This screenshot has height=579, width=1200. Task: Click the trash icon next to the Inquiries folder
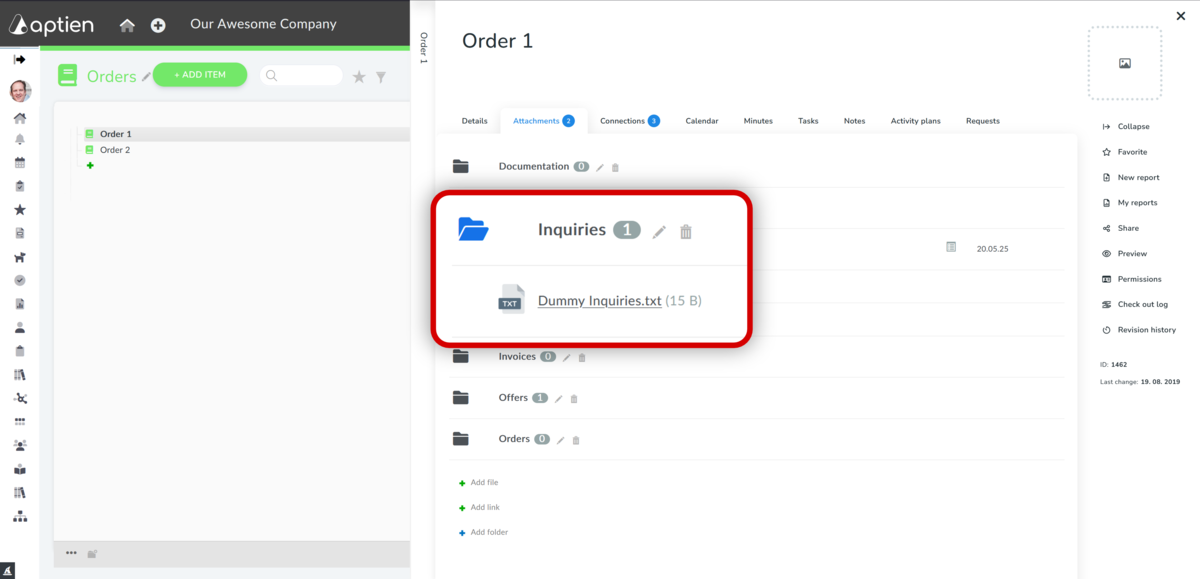pos(686,231)
